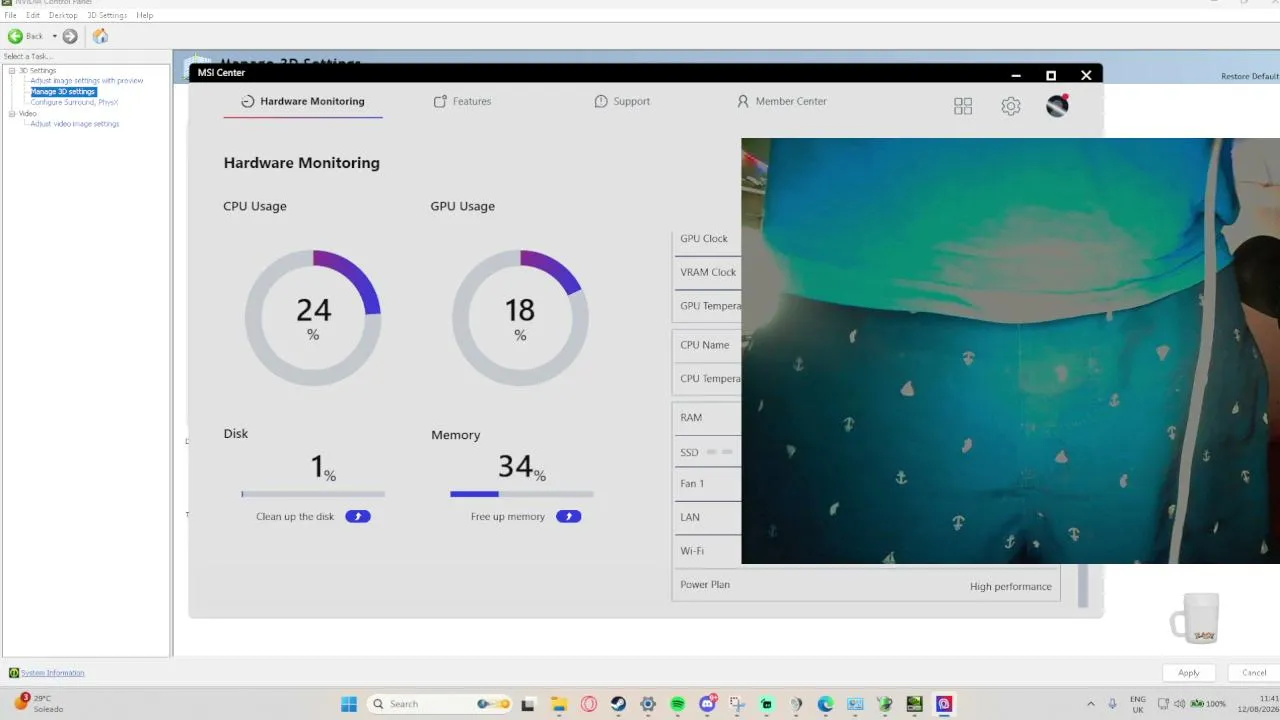Open the Task View taskbar icon
1280x720 pixels.
[x=528, y=704]
